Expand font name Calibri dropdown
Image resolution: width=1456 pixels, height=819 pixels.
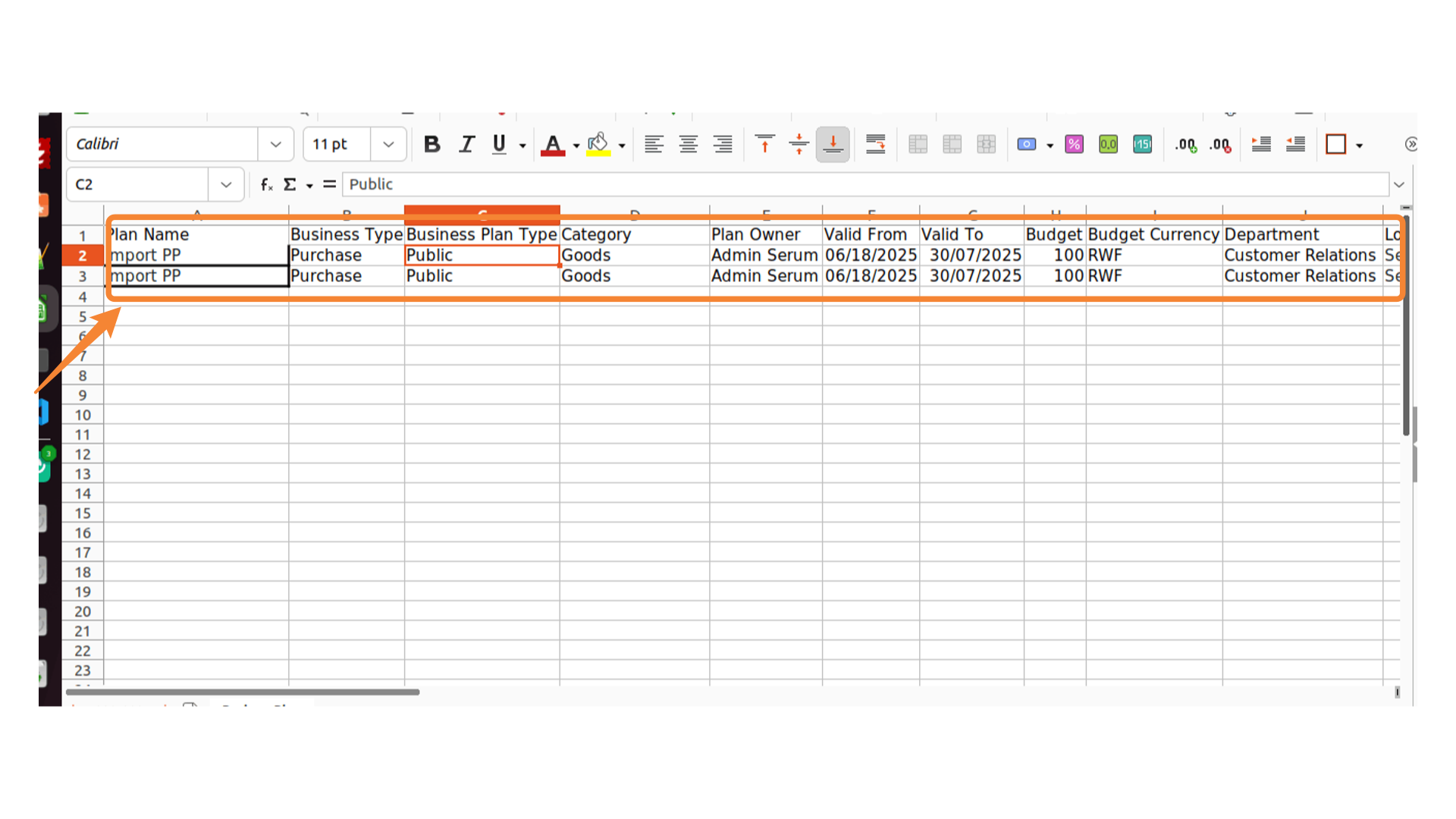tap(275, 144)
